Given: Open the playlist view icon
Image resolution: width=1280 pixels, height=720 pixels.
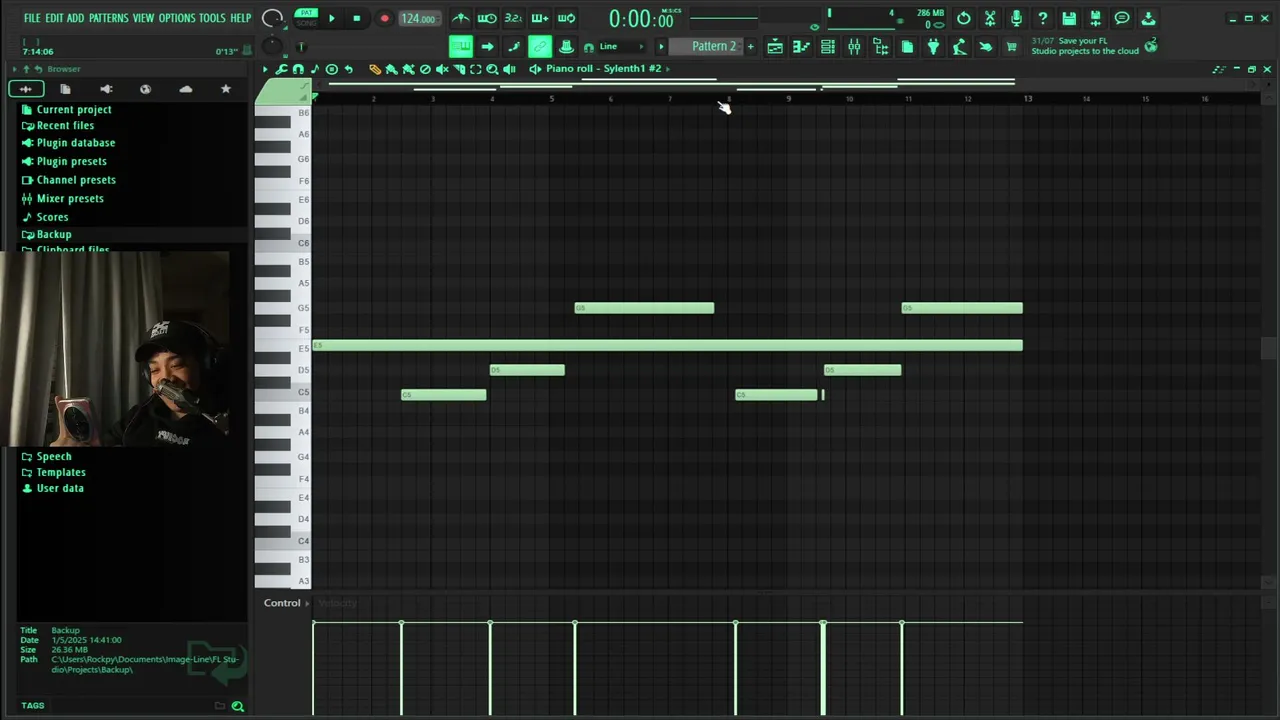Looking at the screenshot, I should [774, 46].
